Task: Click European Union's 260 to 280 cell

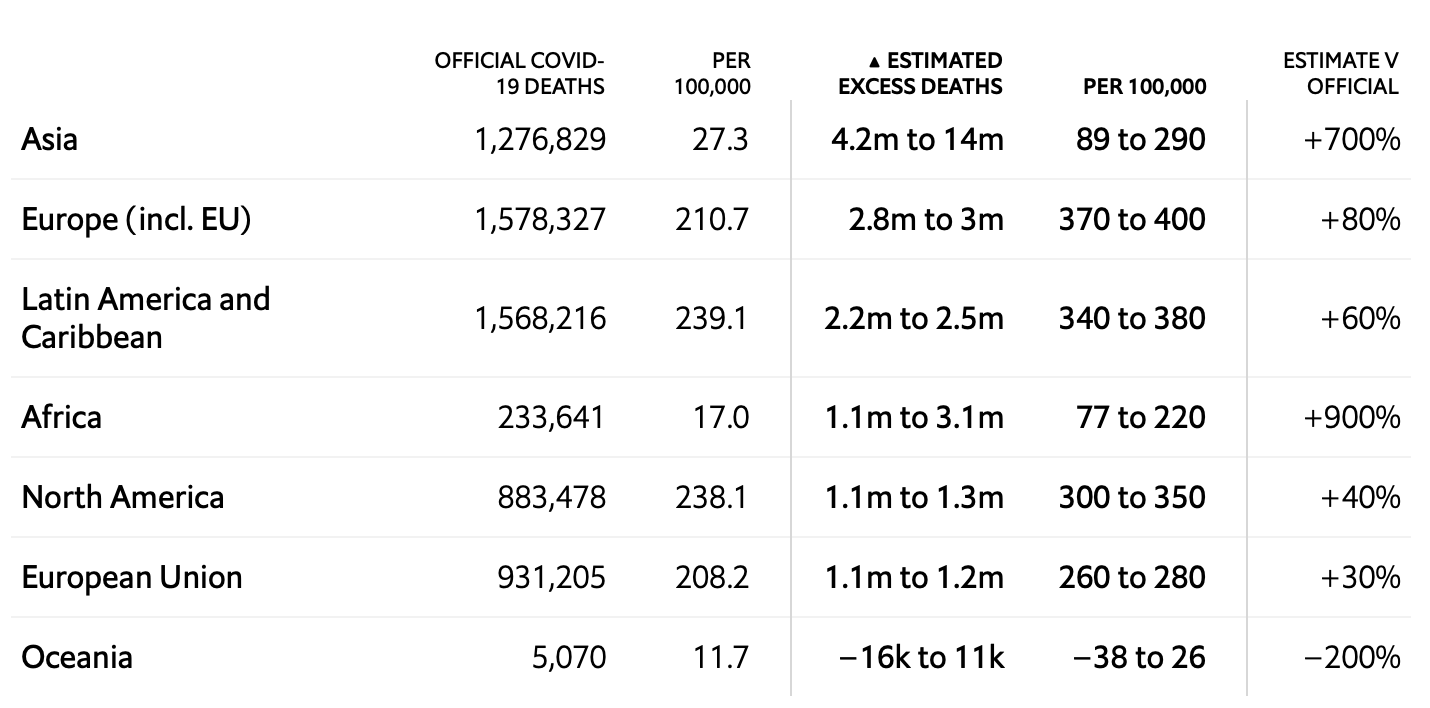Action: [x=1132, y=577]
